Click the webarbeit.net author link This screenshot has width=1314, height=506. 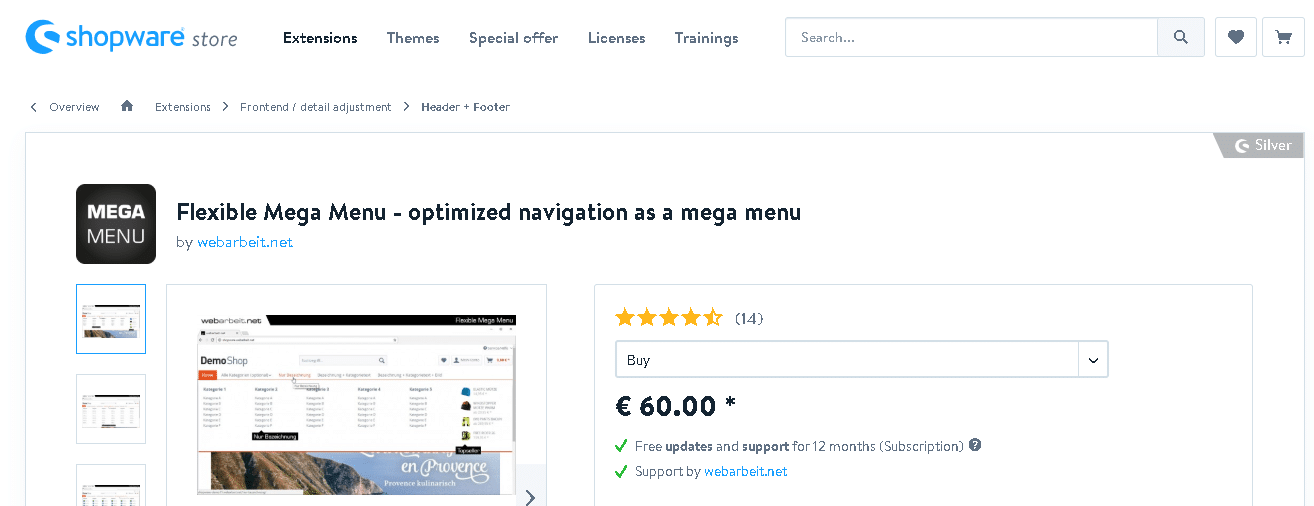pos(245,242)
